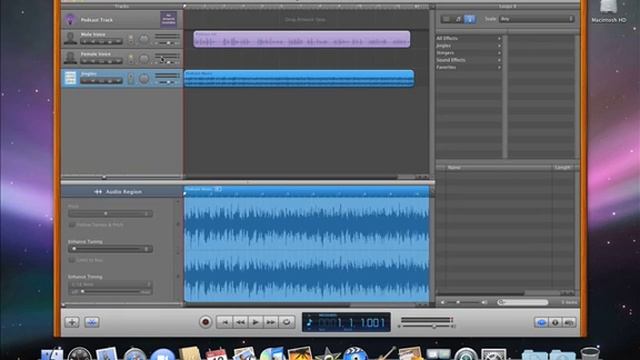This screenshot has width=640, height=360.
Task: Toggle Female Voice track button strip
Action: point(101,61)
